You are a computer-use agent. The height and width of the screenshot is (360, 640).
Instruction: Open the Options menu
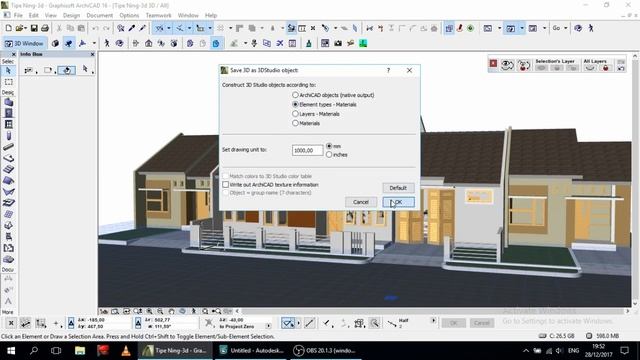(x=129, y=15)
